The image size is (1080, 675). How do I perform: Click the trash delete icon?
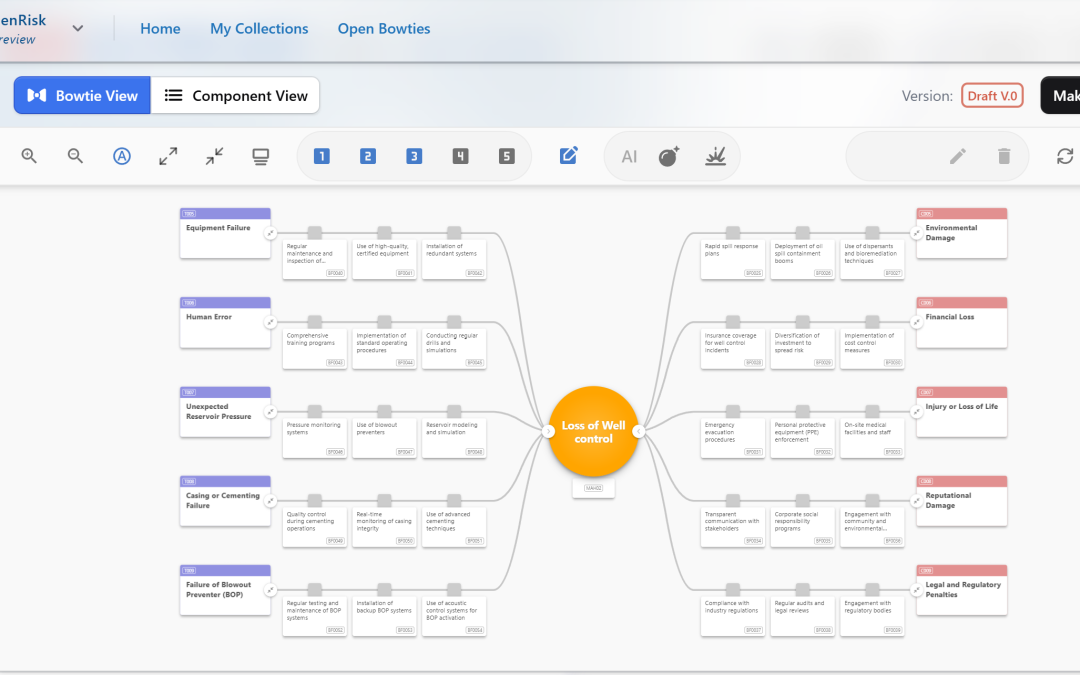(x=1003, y=156)
